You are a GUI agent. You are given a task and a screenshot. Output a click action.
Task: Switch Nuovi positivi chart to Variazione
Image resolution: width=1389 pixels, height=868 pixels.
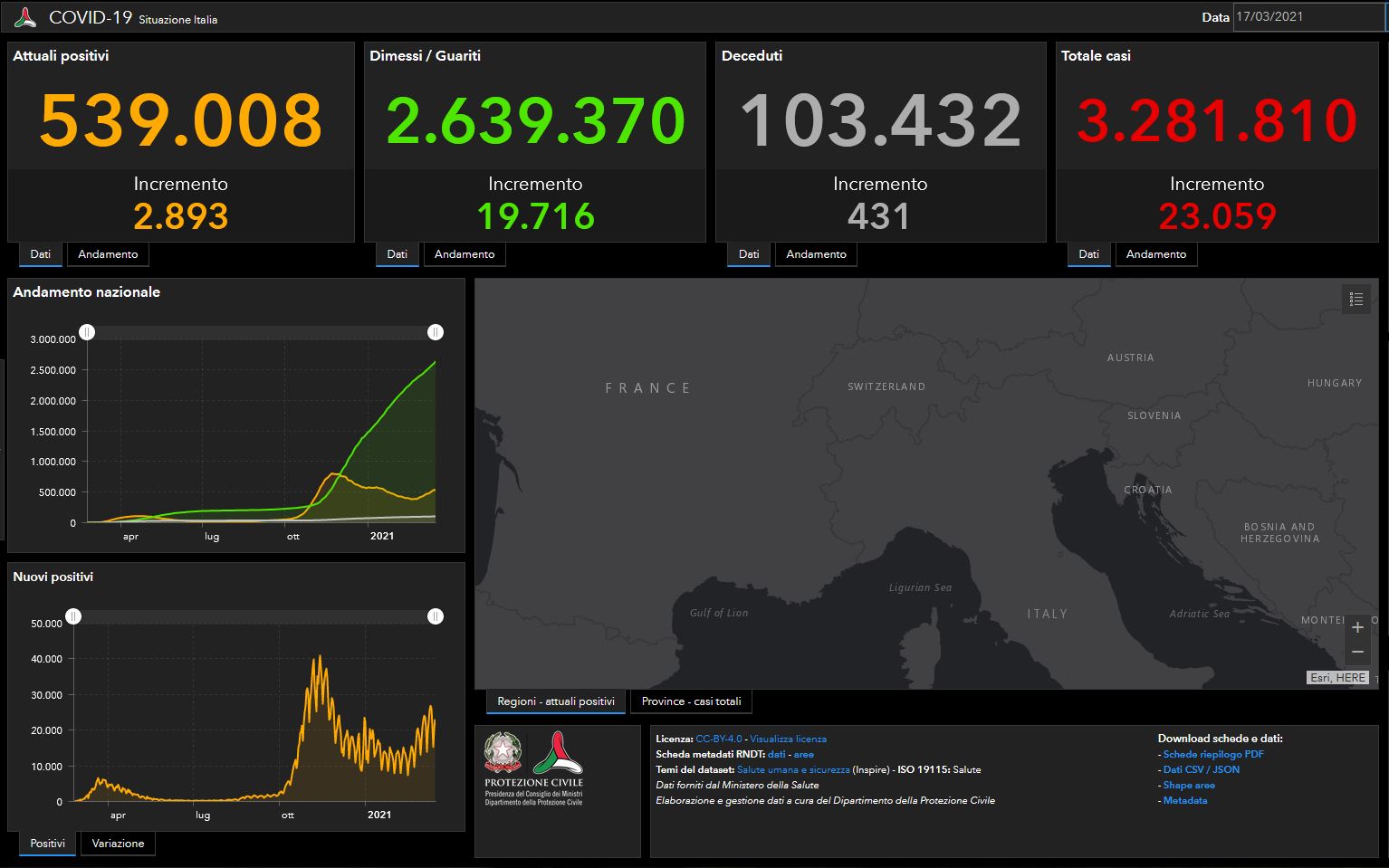click(118, 844)
